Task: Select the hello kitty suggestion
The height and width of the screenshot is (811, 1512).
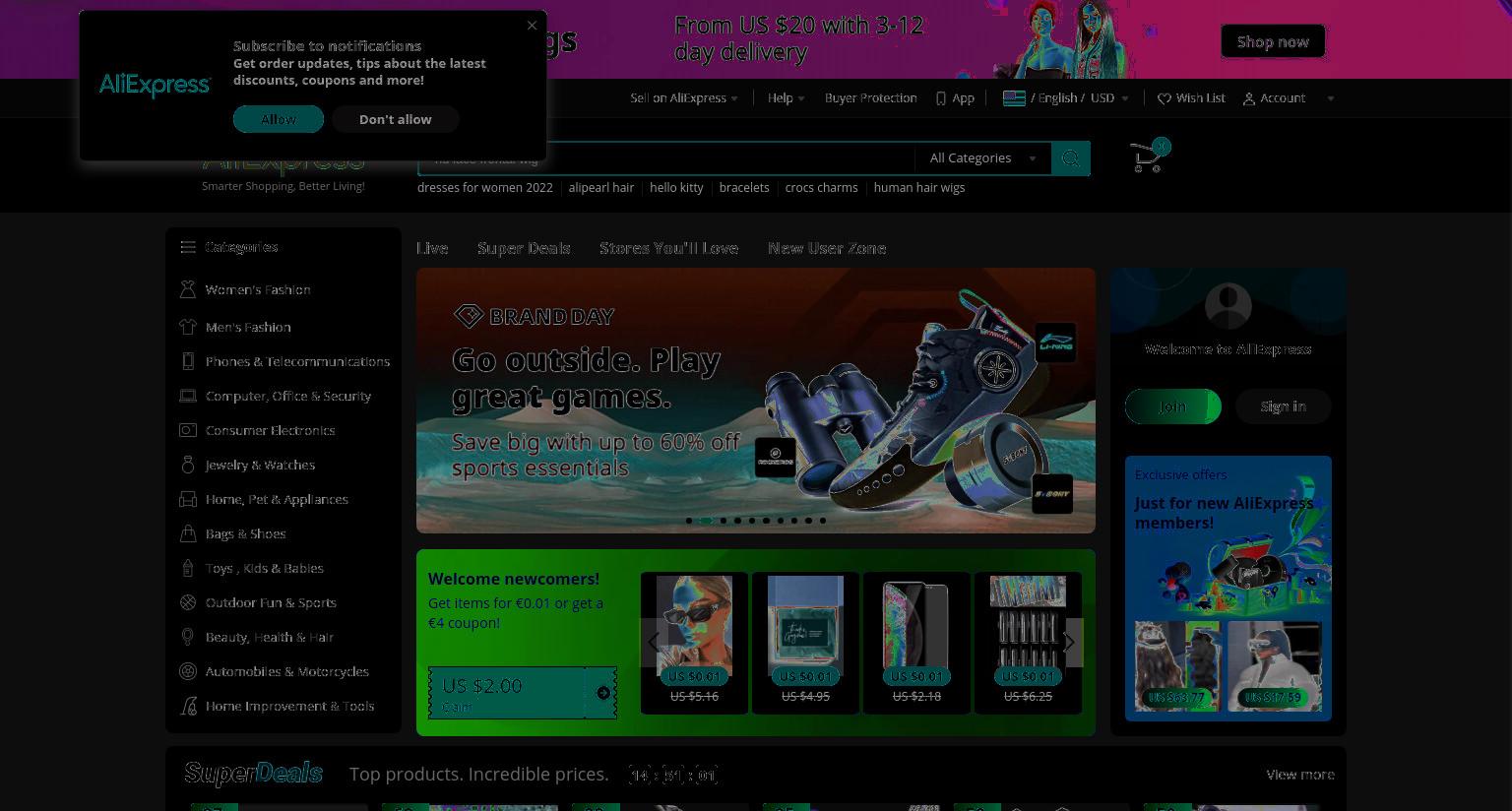Action: point(676,187)
